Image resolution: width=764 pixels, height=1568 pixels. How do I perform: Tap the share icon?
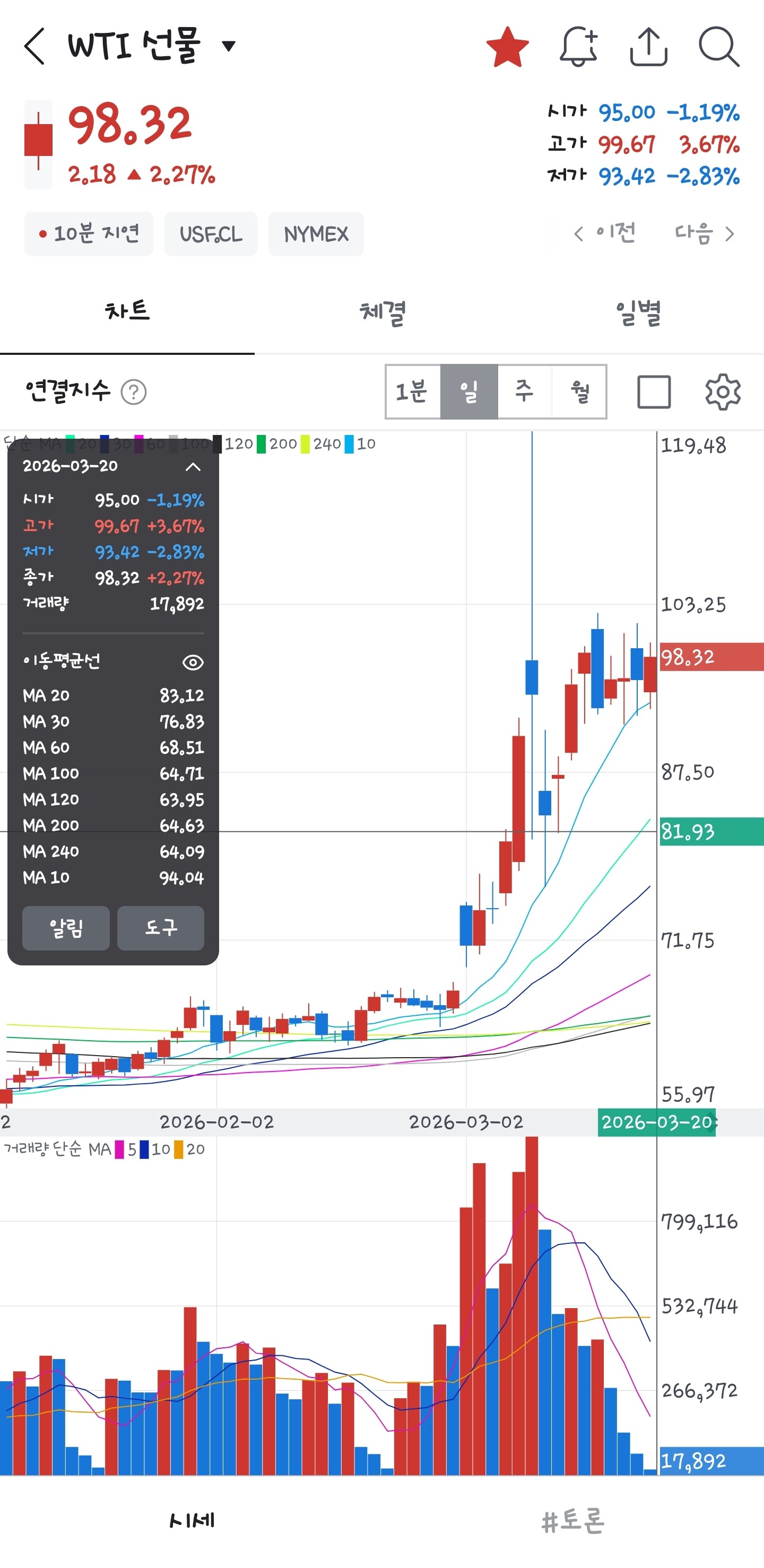click(648, 47)
